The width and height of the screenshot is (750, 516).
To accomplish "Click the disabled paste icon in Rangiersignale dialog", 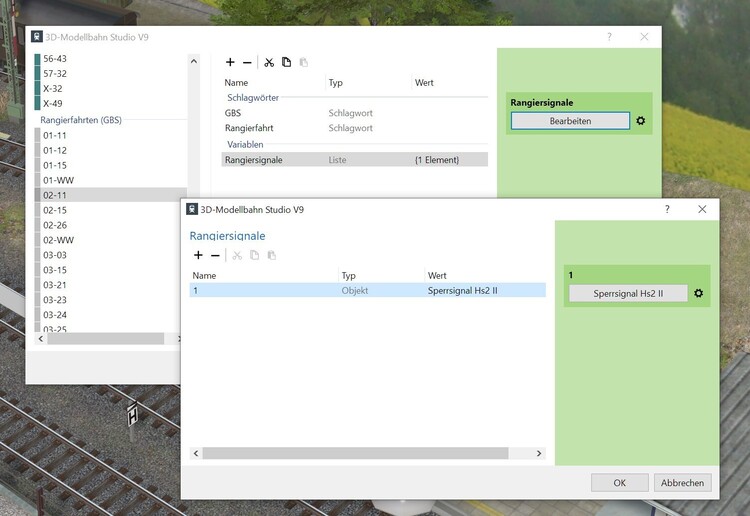I will (x=272, y=255).
